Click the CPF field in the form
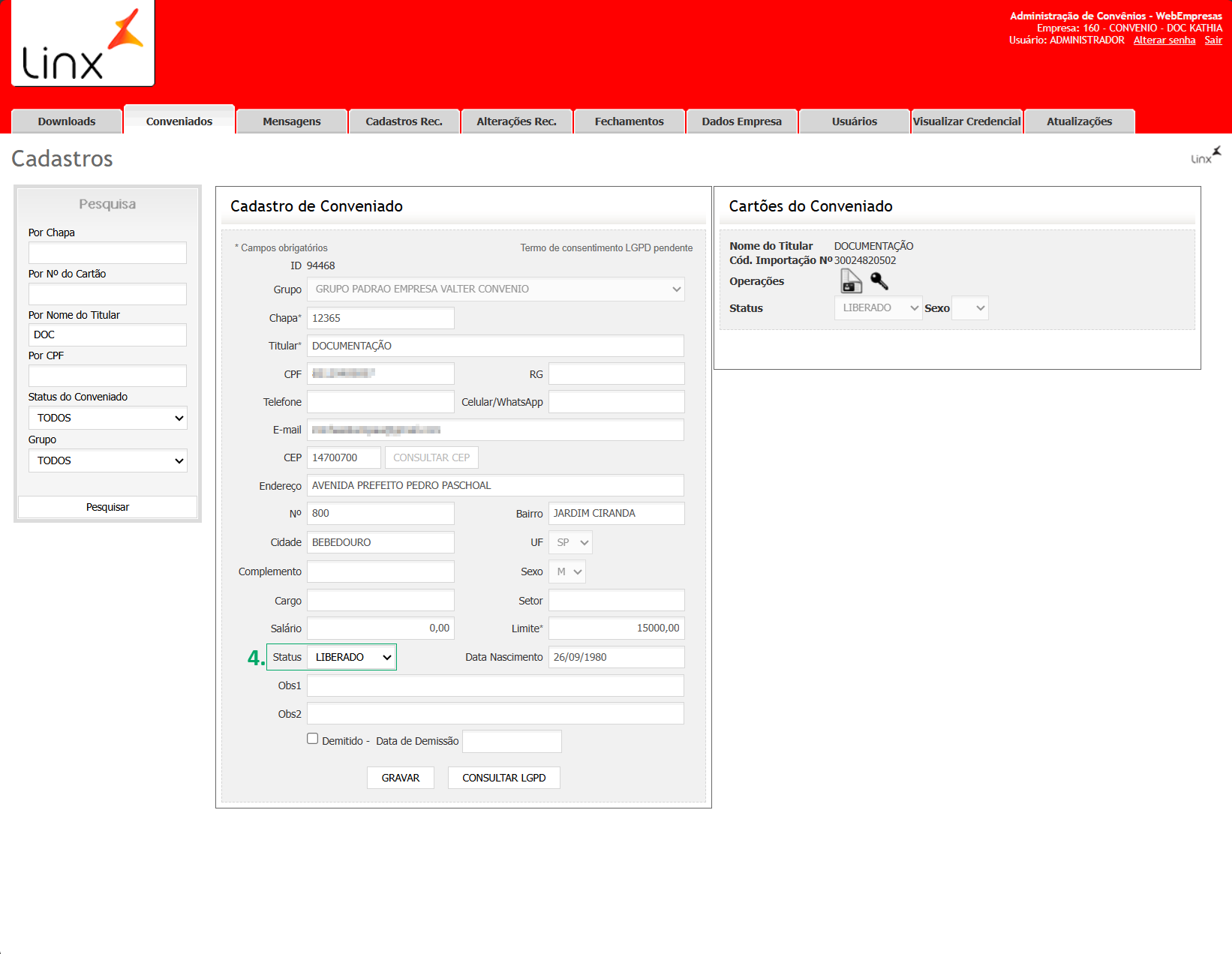The image size is (1232, 954). (380, 373)
